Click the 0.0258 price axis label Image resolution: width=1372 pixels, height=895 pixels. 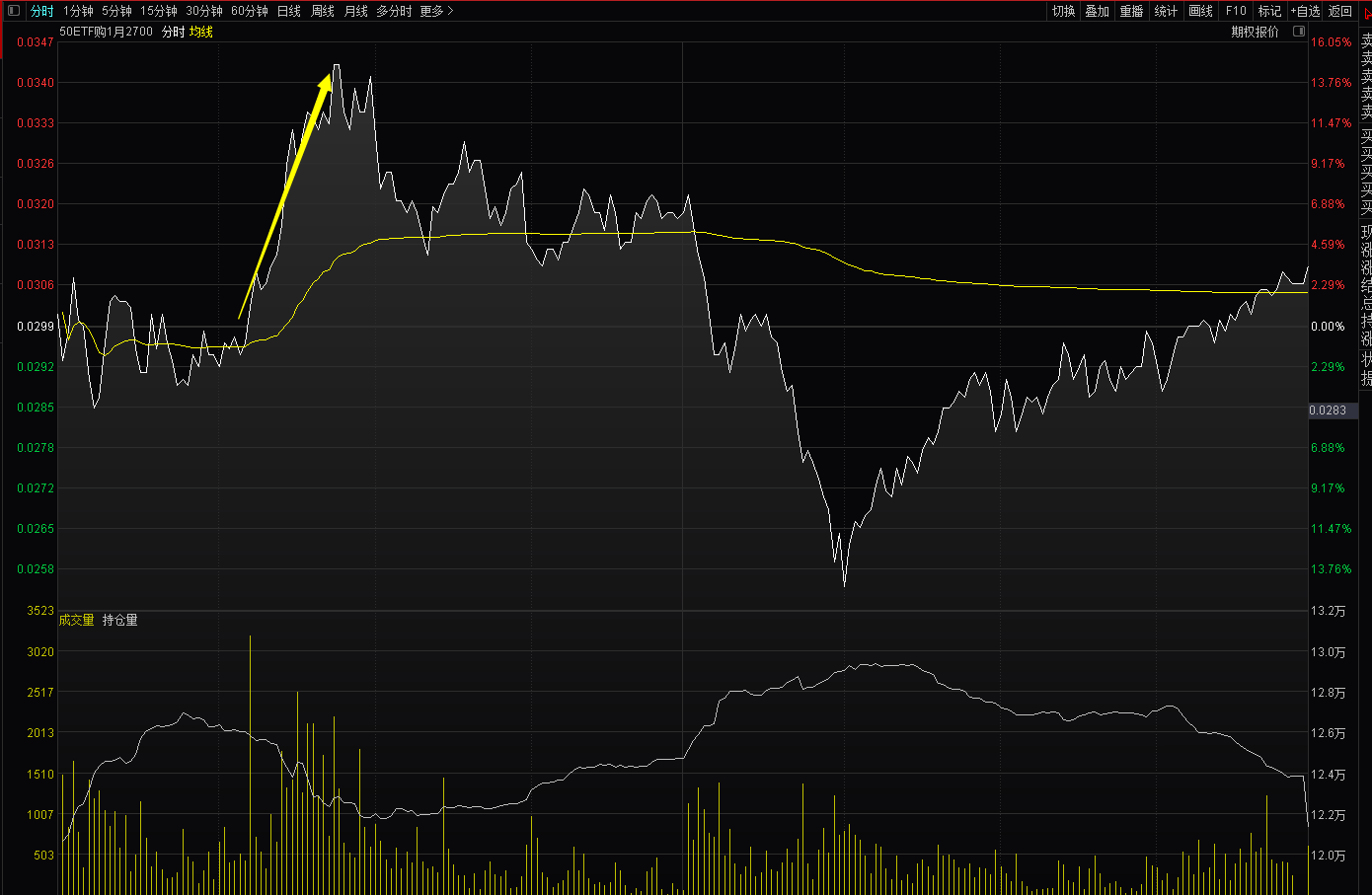point(36,569)
